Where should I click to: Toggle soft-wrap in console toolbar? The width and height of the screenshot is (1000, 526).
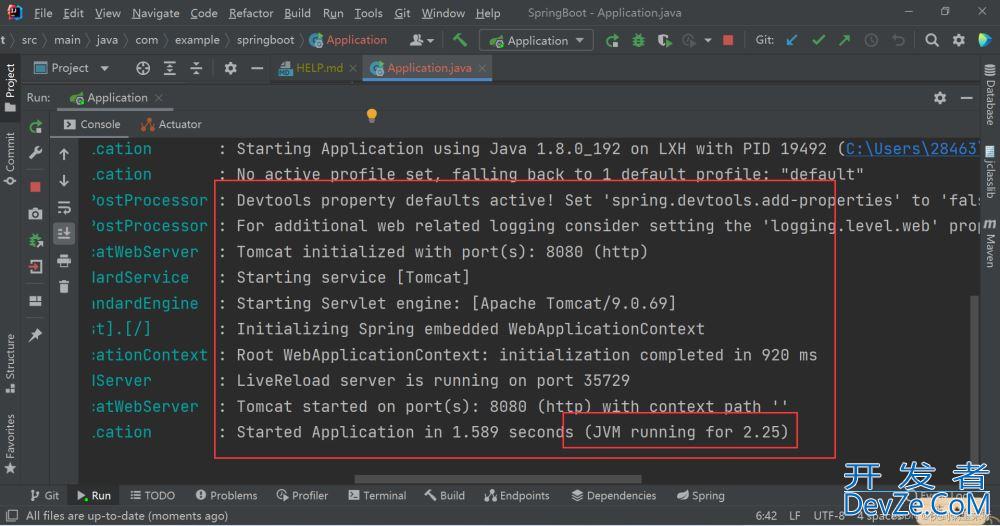click(64, 208)
